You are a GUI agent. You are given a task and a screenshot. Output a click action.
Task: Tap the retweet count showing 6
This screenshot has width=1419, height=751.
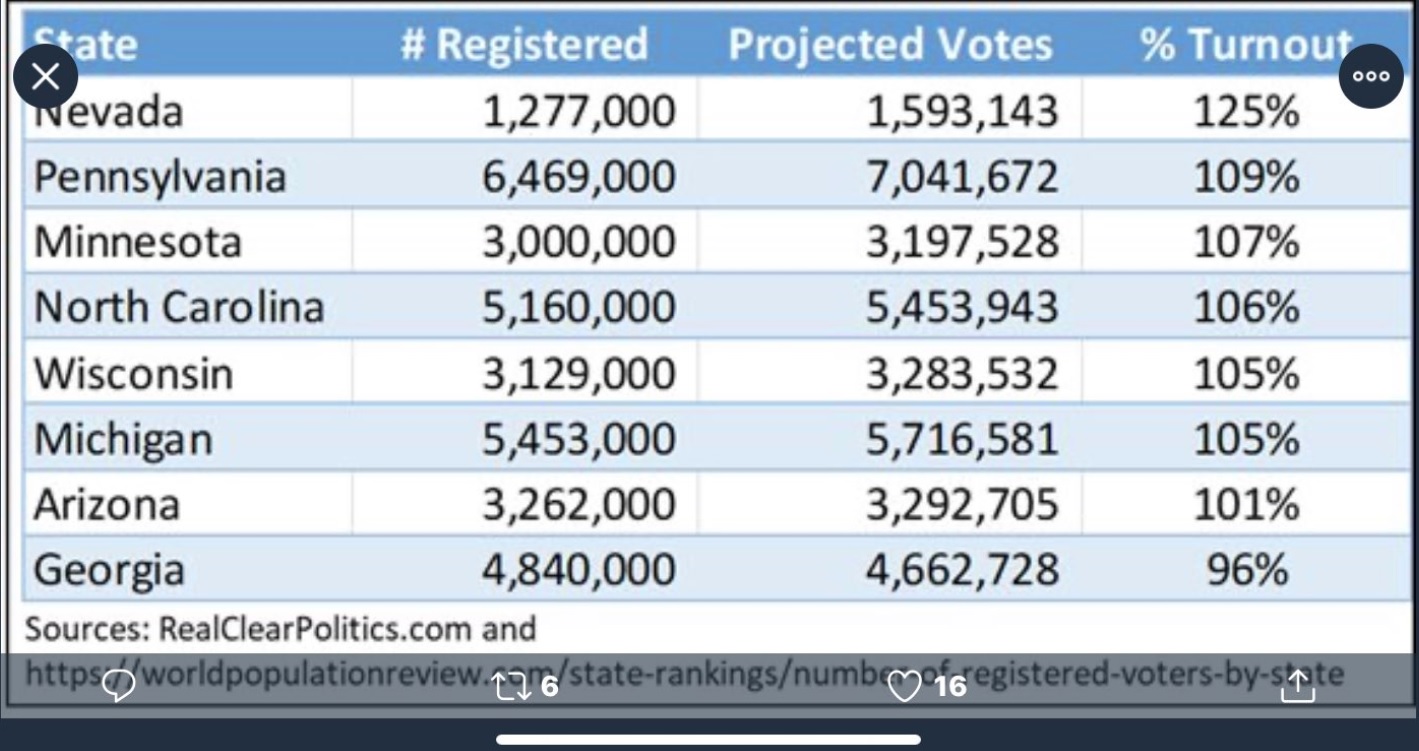[549, 686]
